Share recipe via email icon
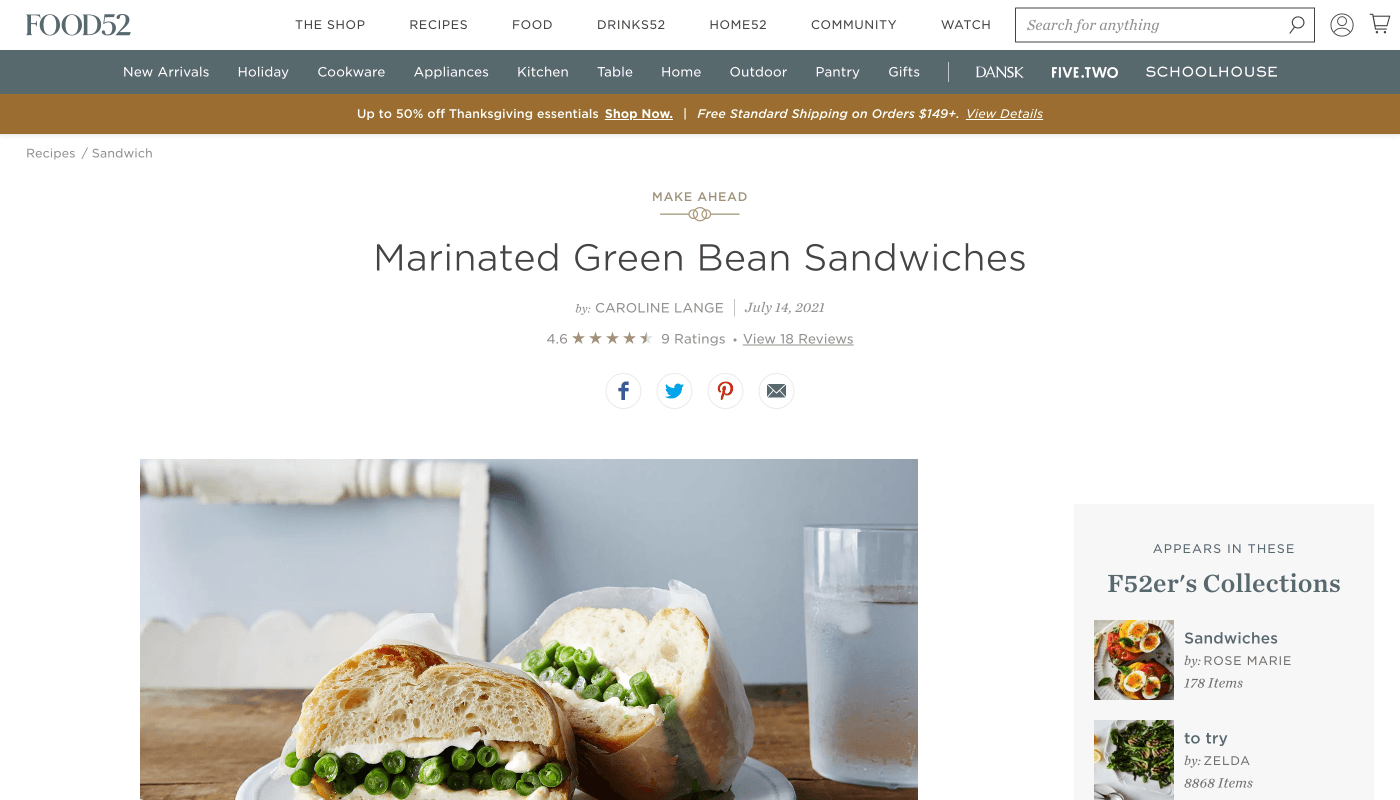This screenshot has width=1400, height=800. pyautogui.click(x=776, y=391)
